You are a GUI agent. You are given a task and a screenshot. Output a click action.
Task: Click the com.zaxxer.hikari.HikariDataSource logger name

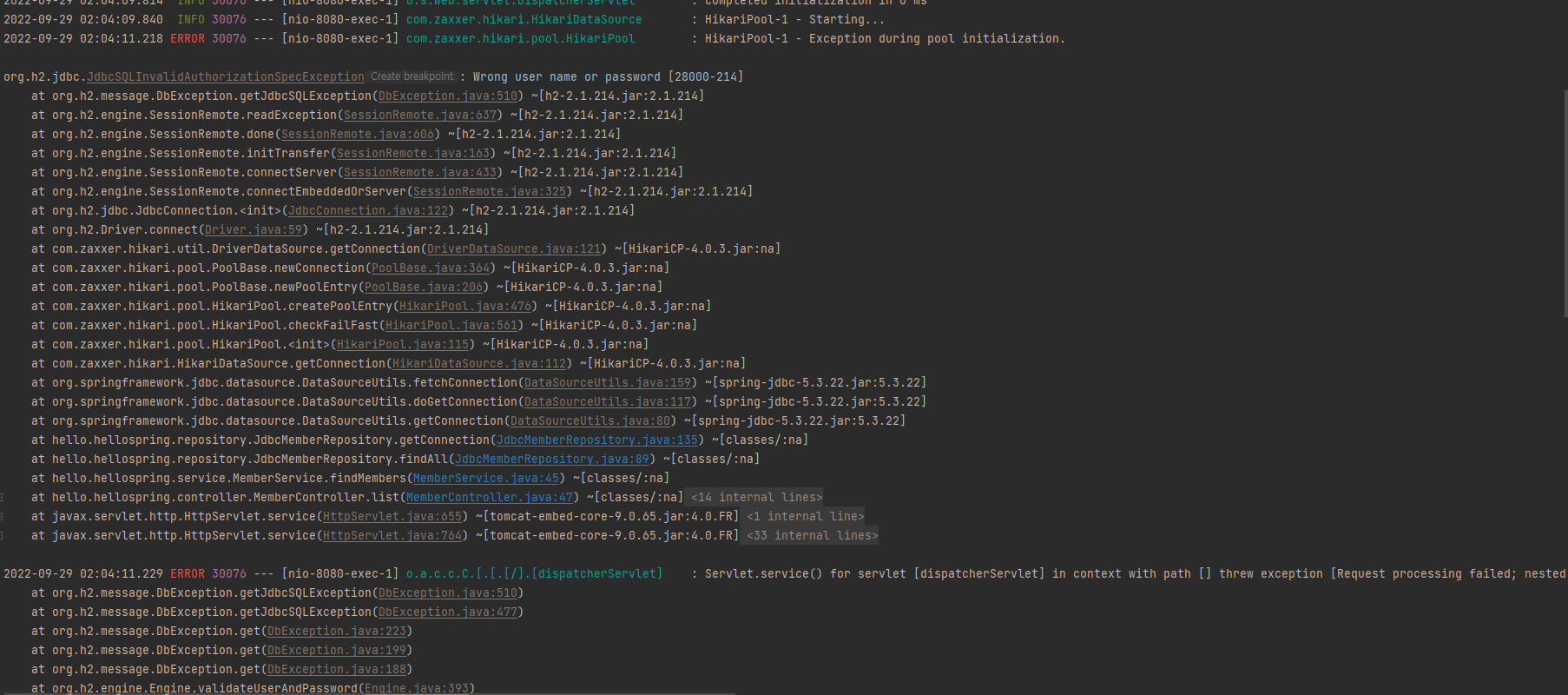point(524,19)
